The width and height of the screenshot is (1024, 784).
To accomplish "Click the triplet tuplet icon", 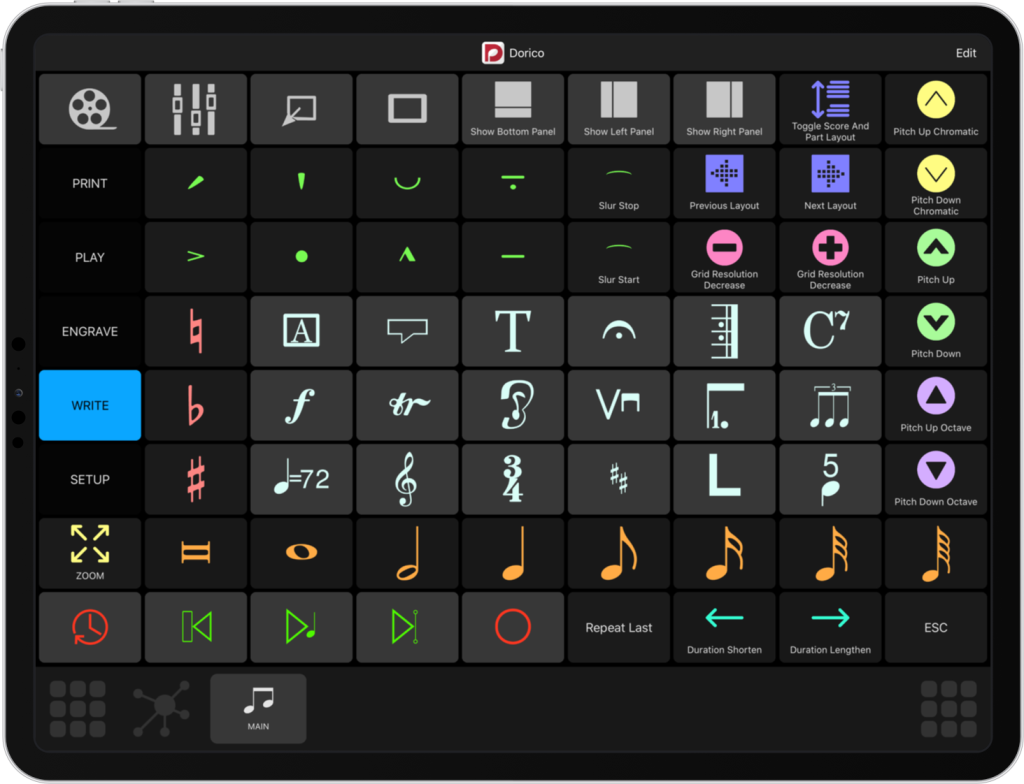I will 830,405.
